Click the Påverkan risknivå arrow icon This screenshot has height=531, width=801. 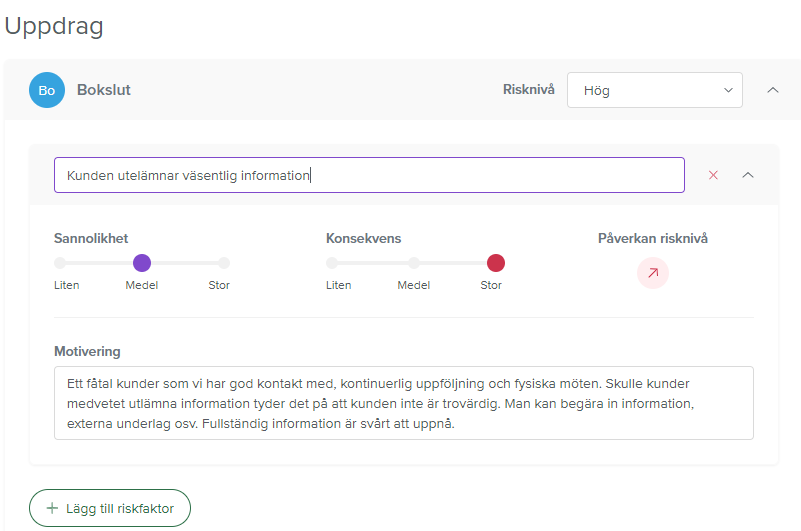coord(653,272)
